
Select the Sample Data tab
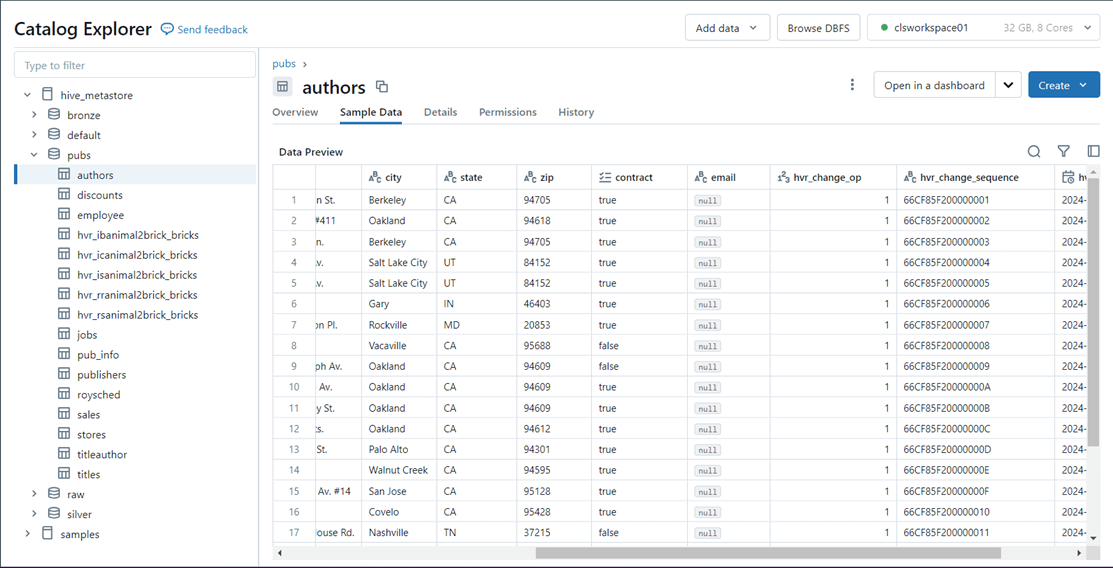pos(371,112)
